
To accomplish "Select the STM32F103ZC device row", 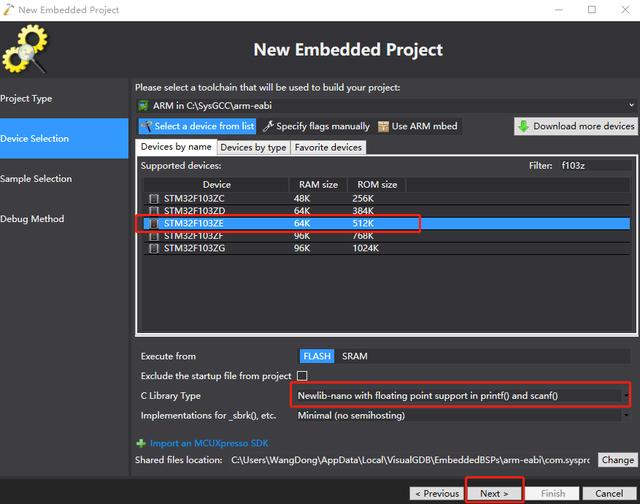I will [386, 199].
